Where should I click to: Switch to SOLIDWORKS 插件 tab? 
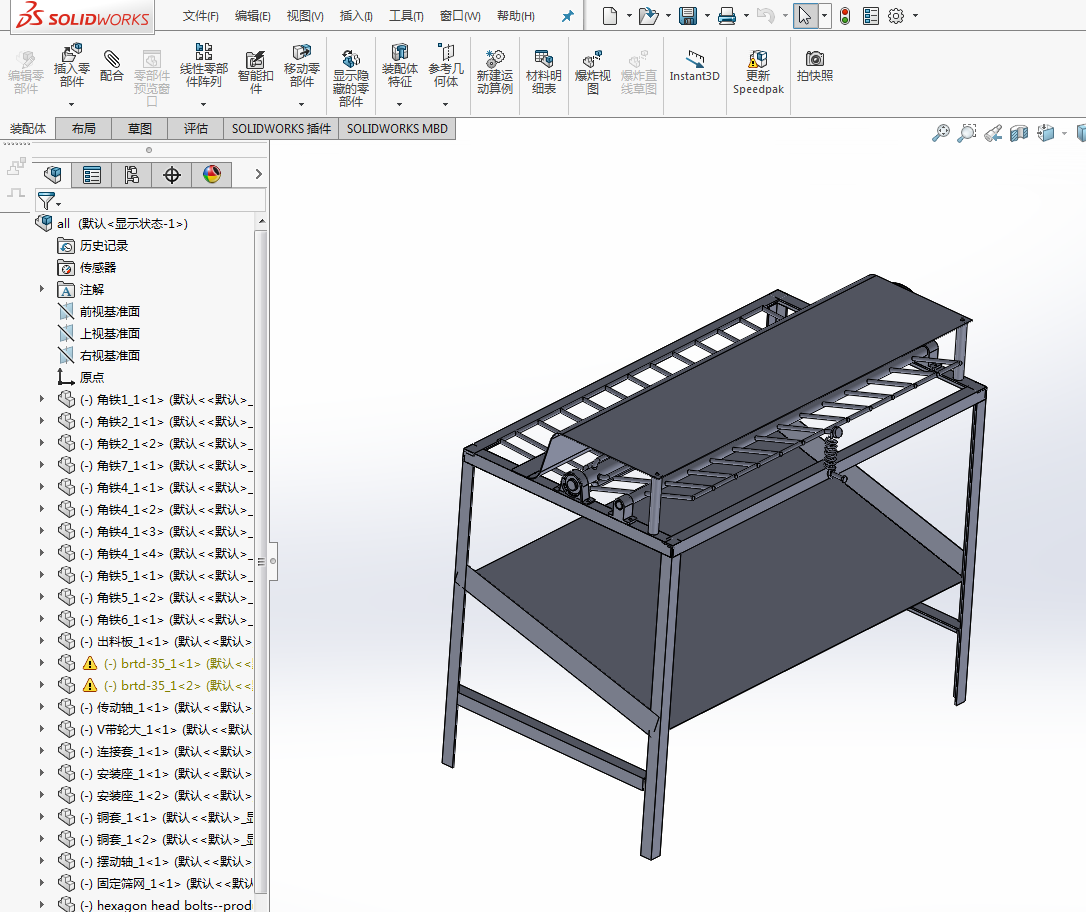point(281,129)
